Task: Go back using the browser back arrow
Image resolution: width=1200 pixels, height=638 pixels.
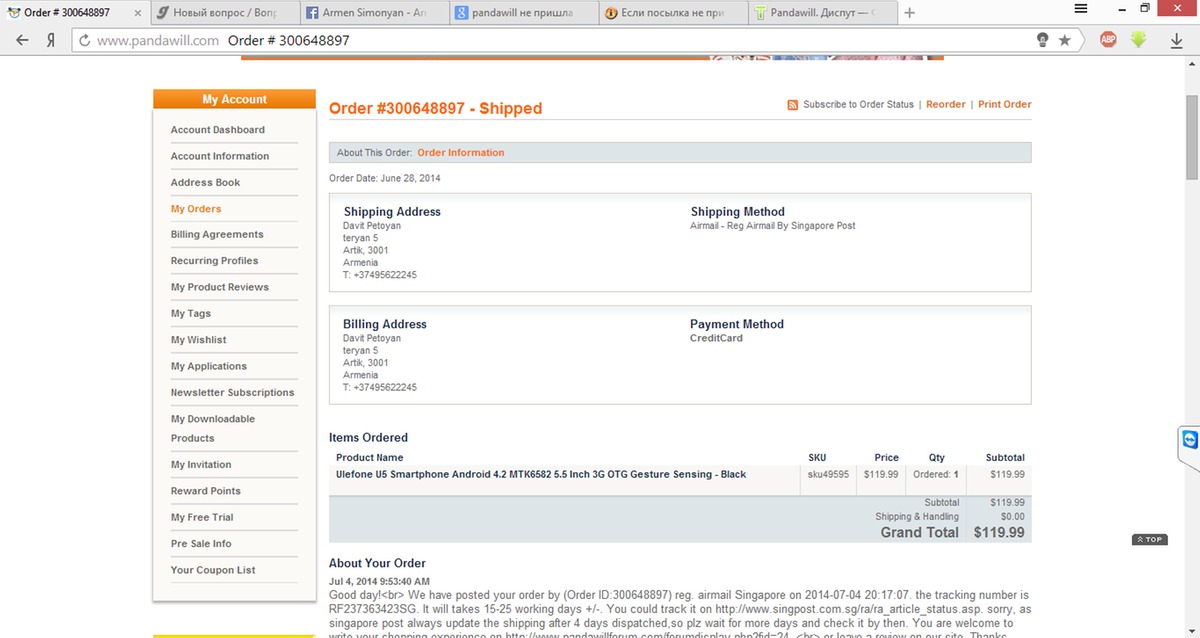Action: 21,41
